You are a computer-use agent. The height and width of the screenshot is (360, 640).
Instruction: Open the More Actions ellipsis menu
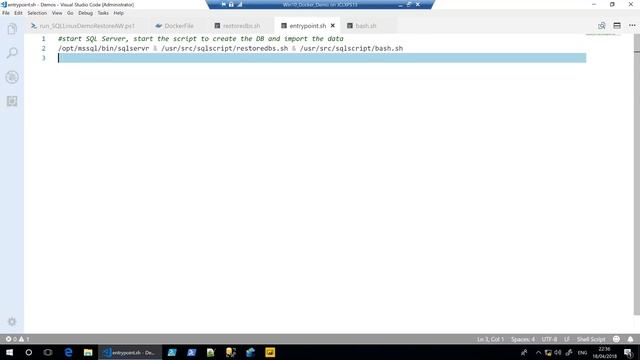coord(632,25)
